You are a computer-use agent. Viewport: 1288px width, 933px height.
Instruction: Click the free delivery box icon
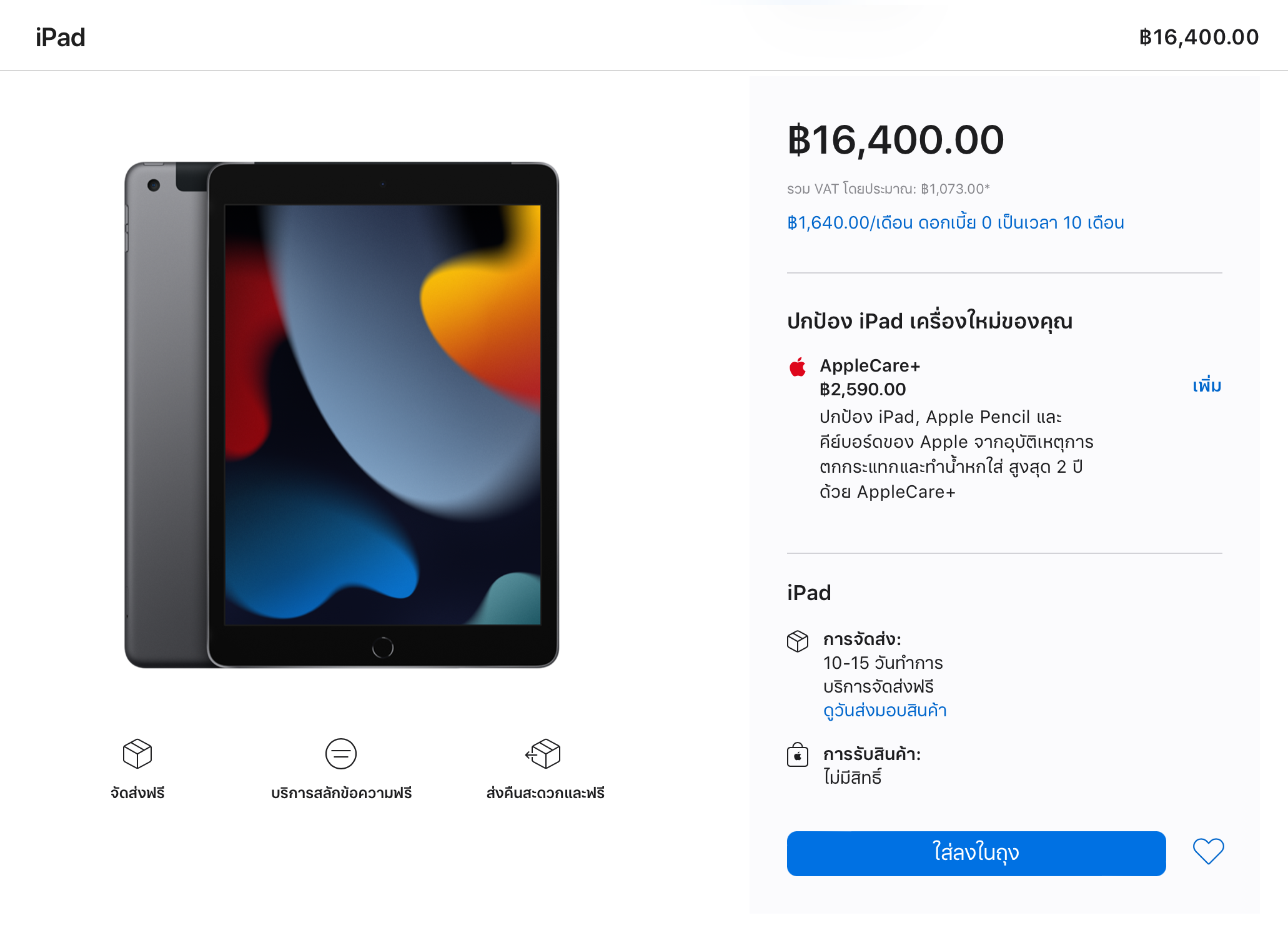coord(137,753)
